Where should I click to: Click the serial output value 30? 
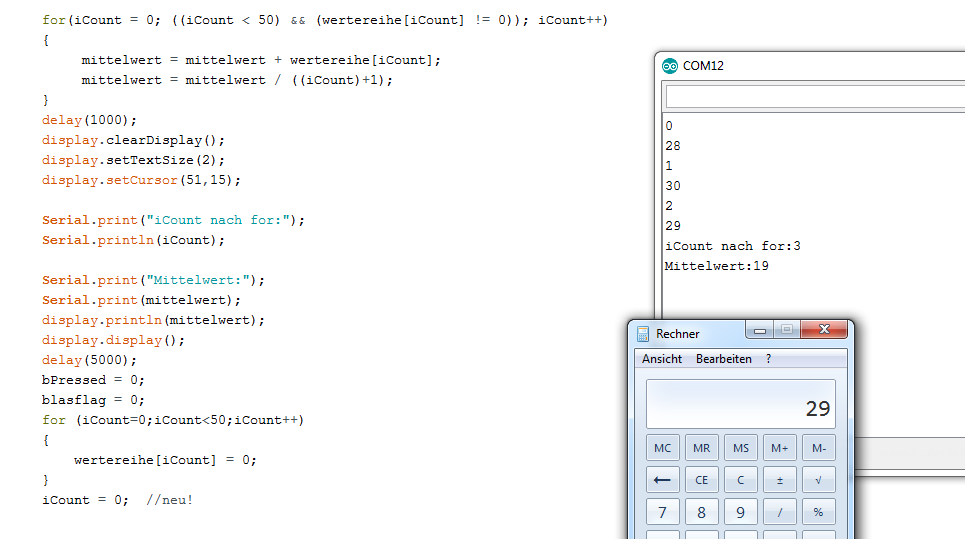(673, 186)
